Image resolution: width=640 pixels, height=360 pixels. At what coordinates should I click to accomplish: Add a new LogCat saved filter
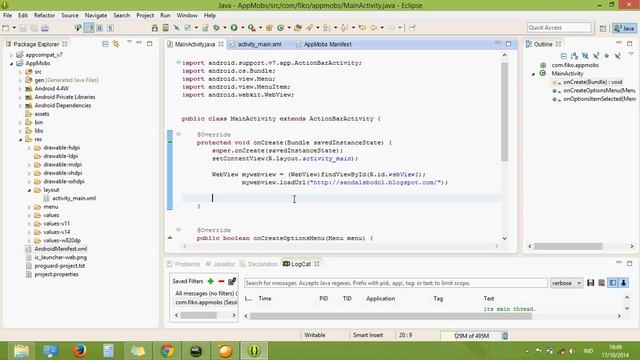pos(211,281)
